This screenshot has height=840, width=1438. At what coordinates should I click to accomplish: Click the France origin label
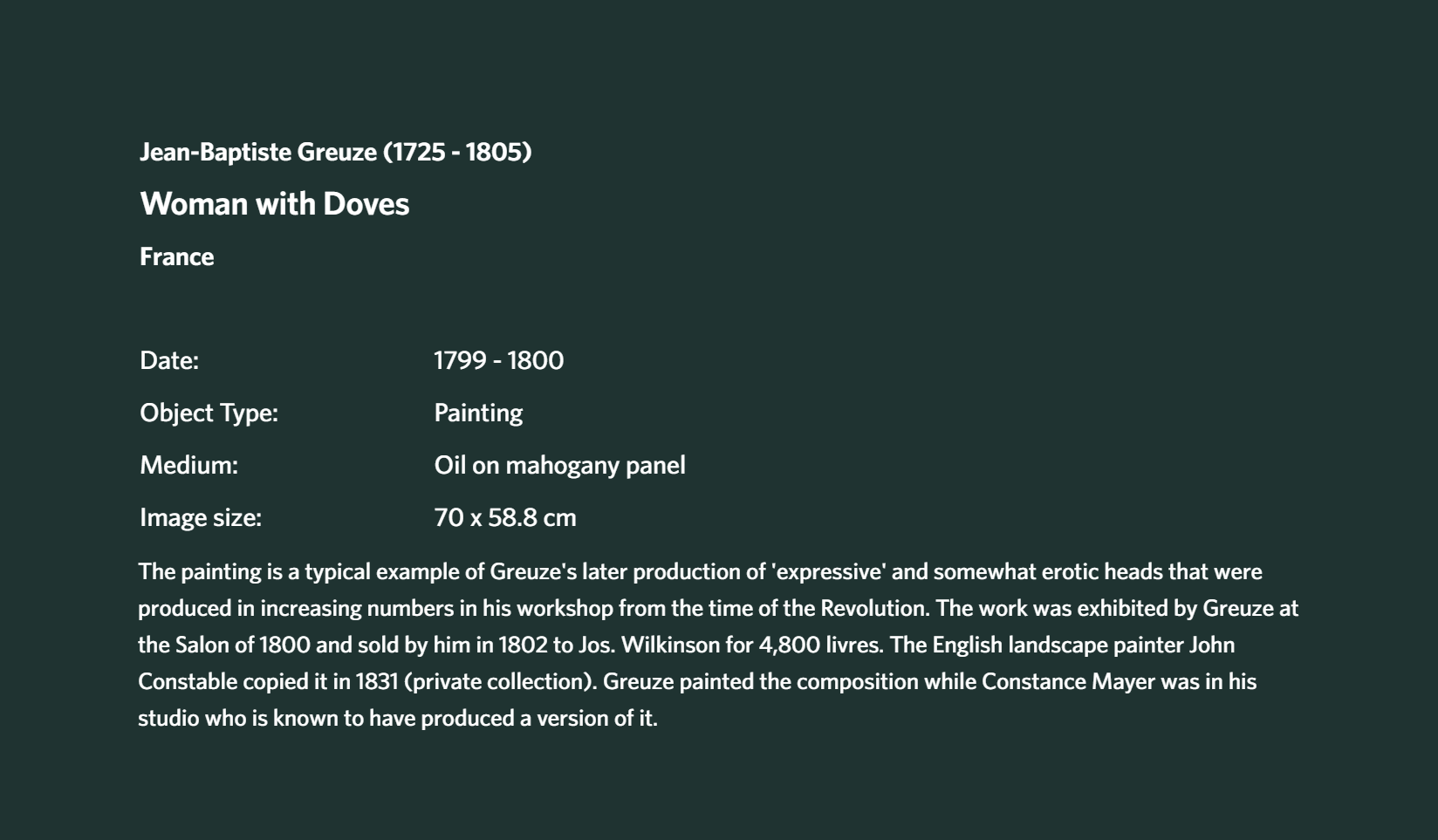pos(177,256)
